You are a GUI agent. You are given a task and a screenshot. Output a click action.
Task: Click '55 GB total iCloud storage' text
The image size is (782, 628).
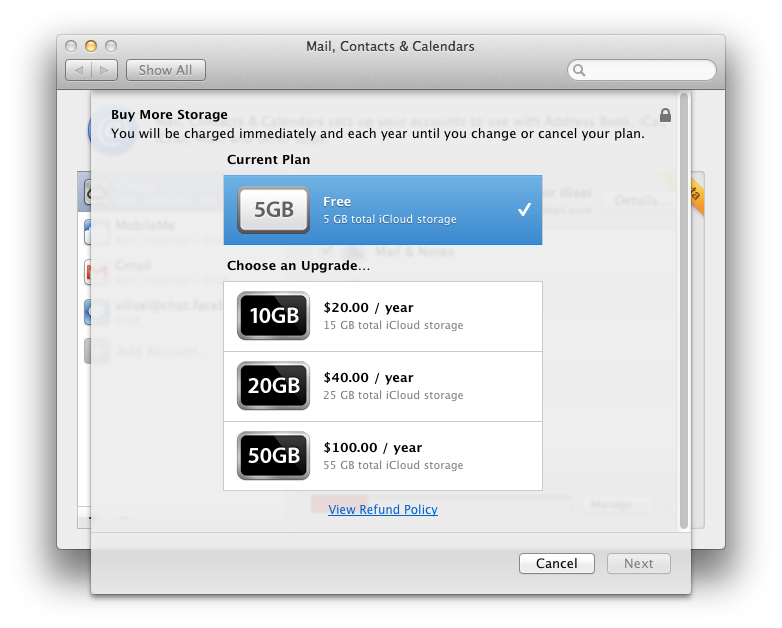tap(393, 465)
